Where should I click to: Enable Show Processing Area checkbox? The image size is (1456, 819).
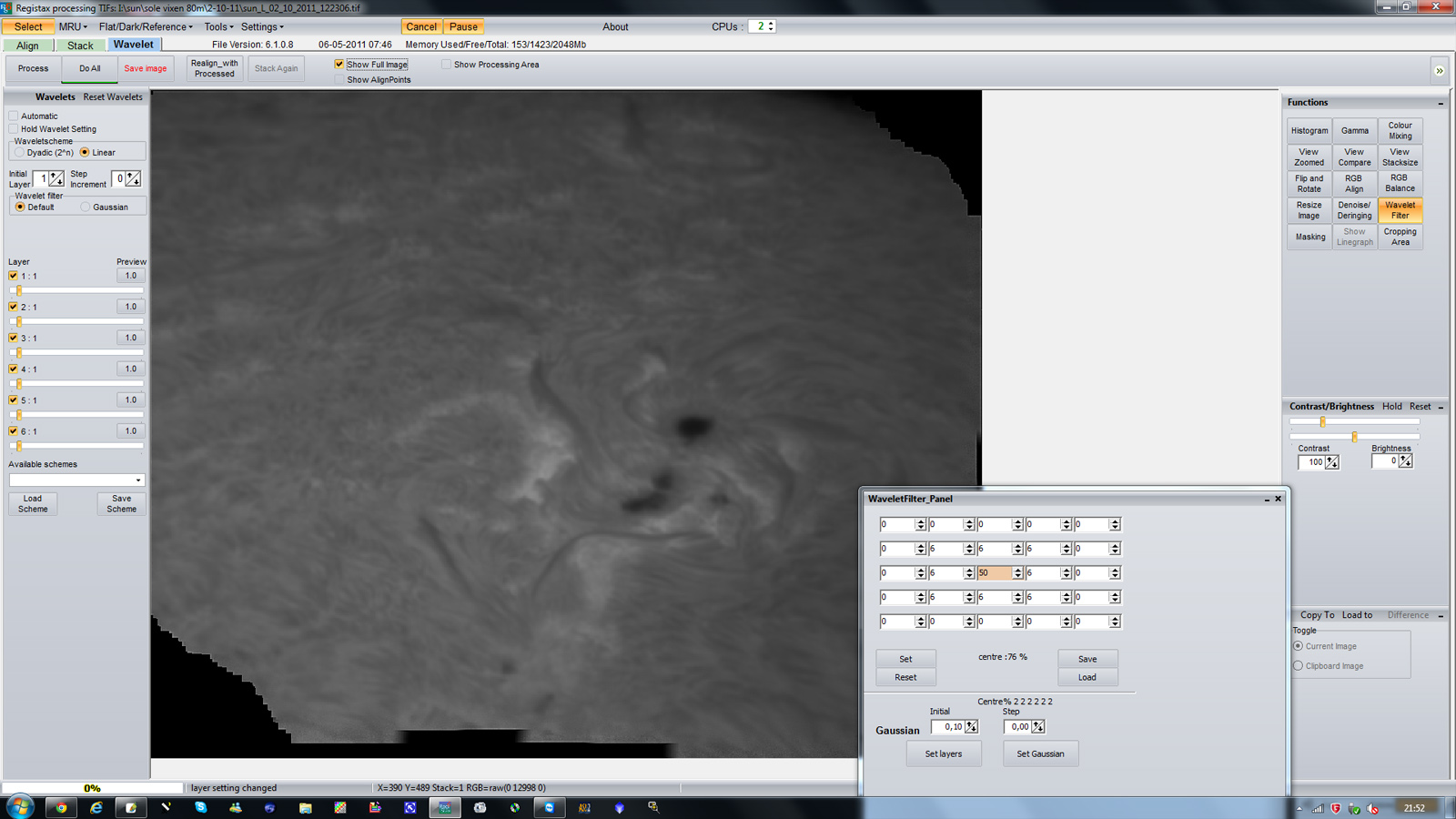446,65
